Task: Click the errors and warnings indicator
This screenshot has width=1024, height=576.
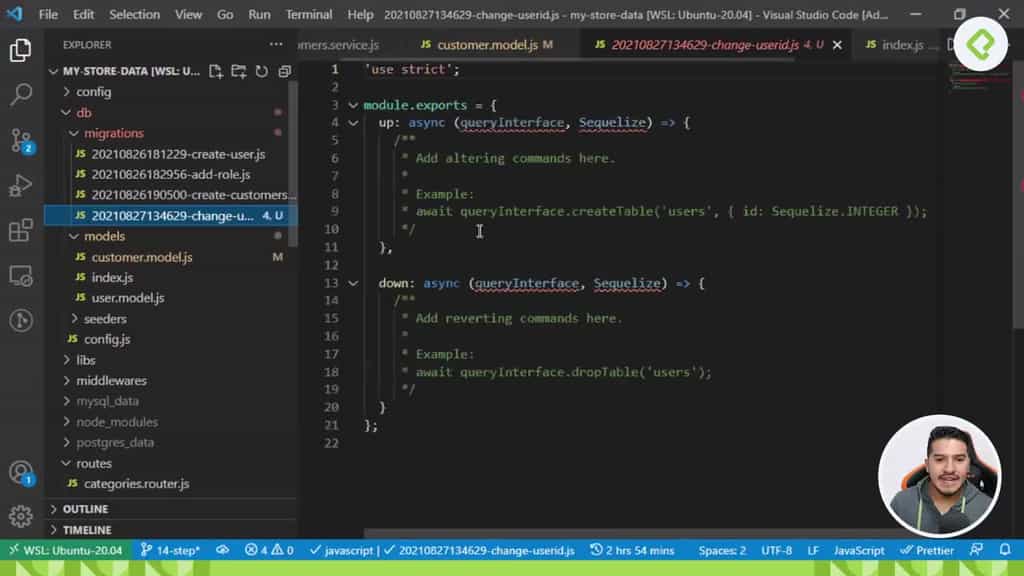Action: click(270, 549)
